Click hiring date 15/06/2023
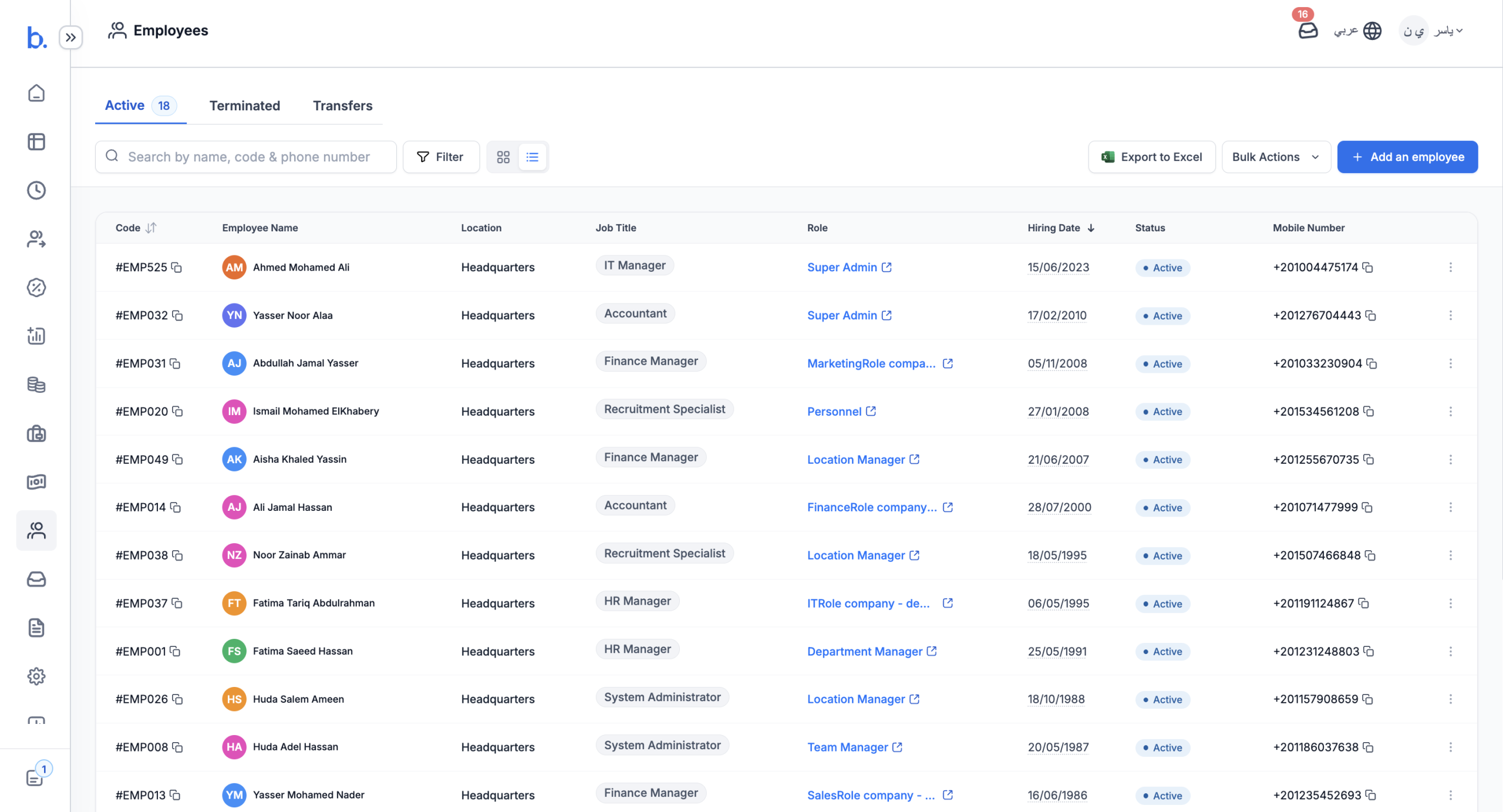 tap(1058, 267)
